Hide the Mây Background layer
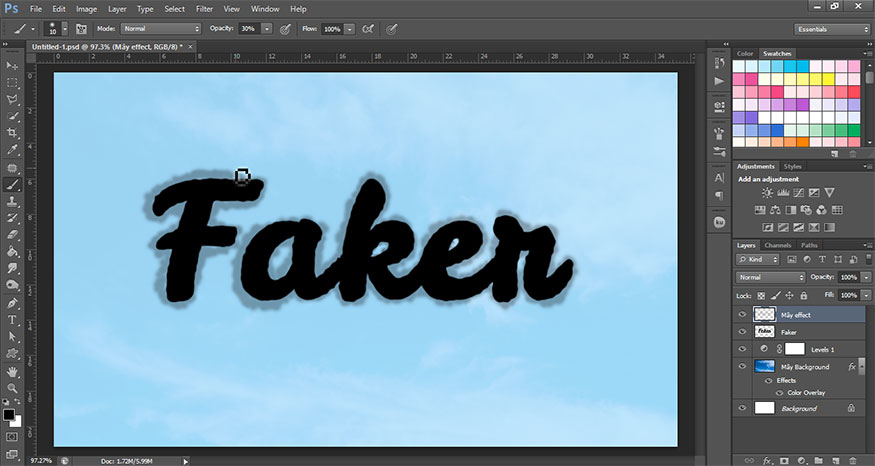This screenshot has width=875, height=466. 742,367
